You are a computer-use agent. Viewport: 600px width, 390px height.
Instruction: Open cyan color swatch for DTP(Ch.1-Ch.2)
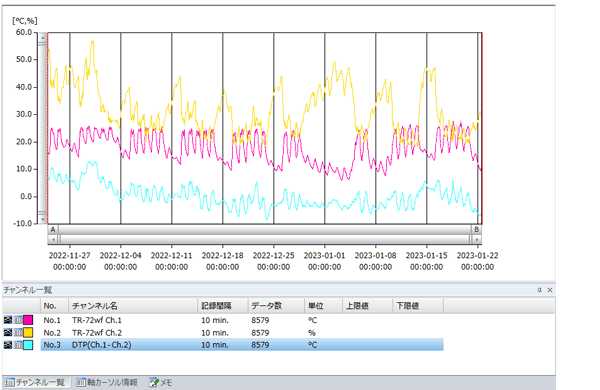click(x=28, y=345)
